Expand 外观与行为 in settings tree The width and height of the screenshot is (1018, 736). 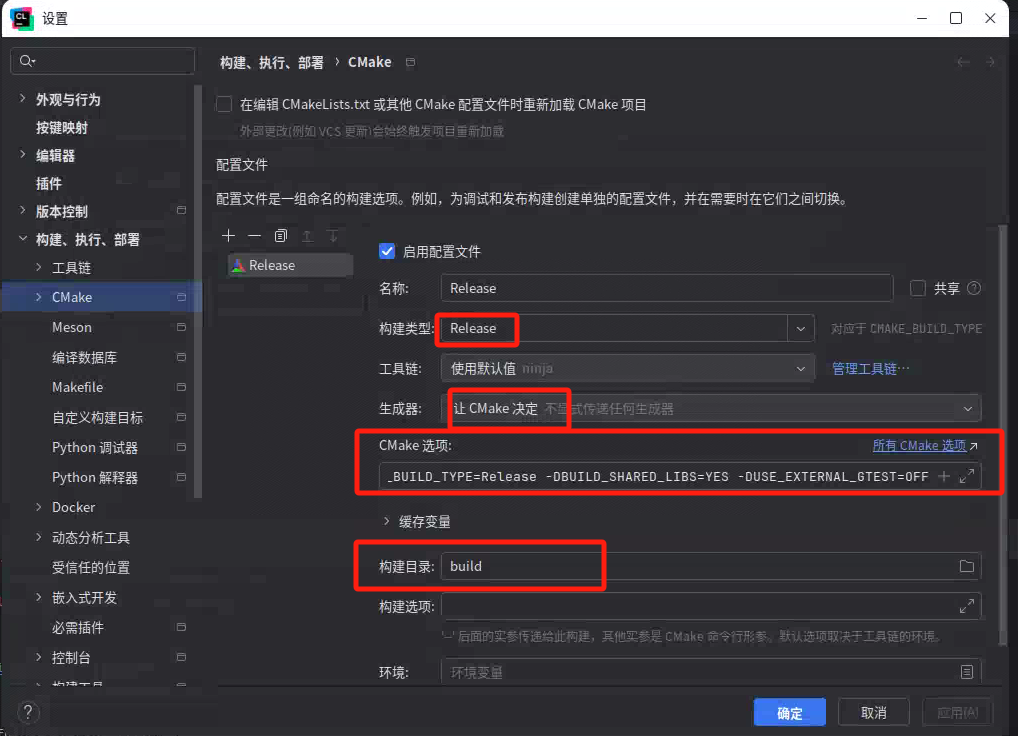pos(23,99)
